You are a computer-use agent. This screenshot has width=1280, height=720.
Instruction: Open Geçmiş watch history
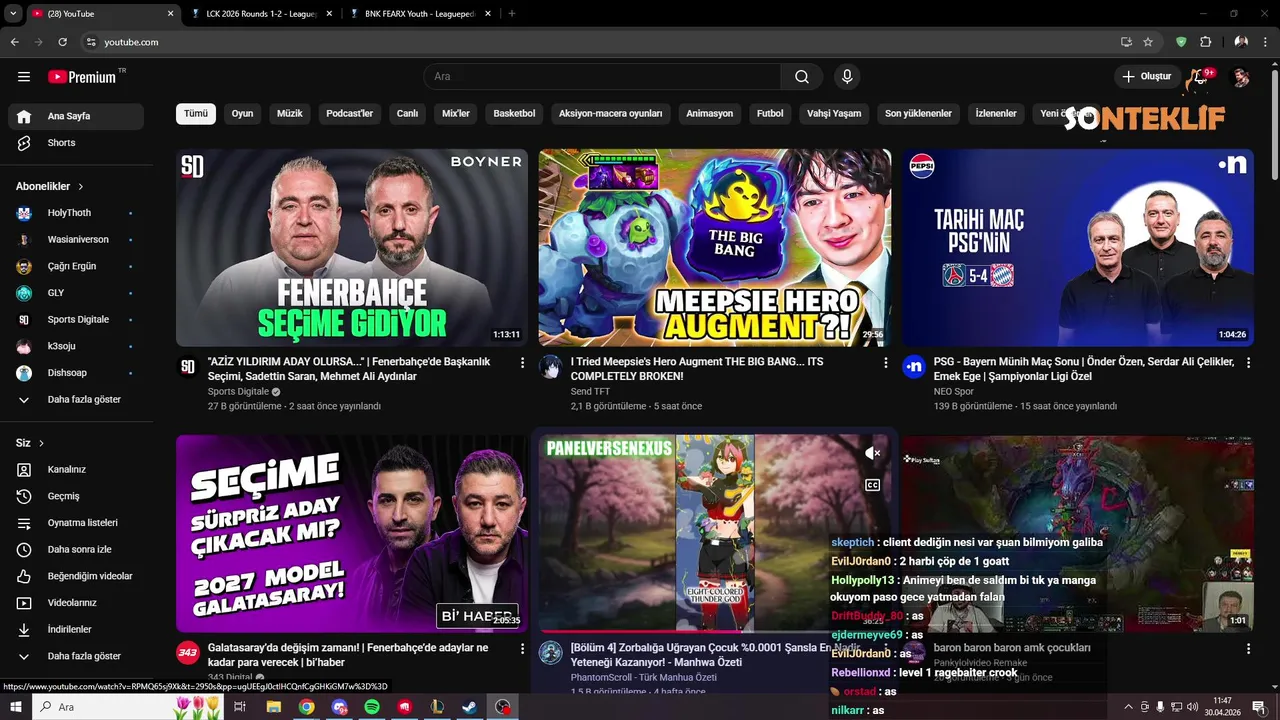76,496
